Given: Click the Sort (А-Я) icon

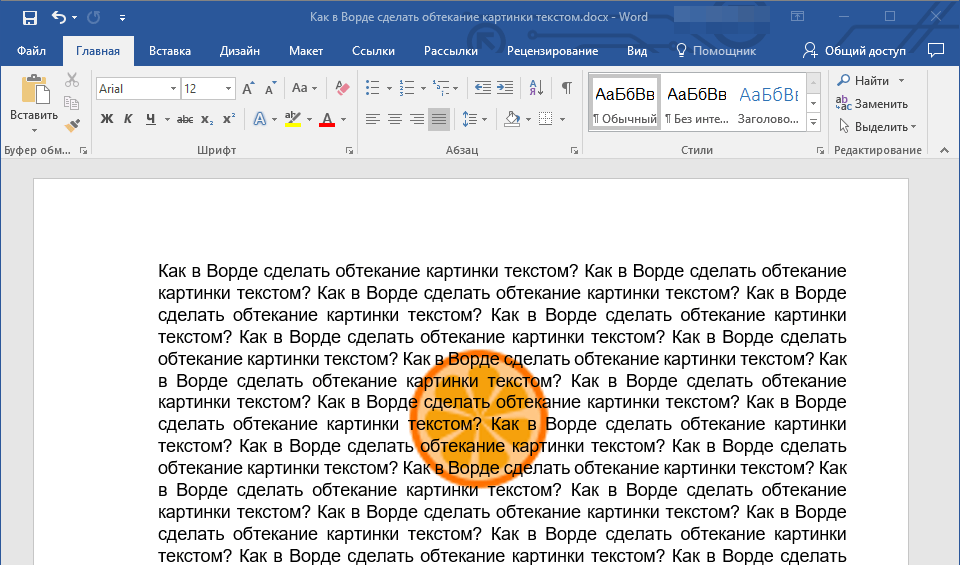Looking at the screenshot, I should pyautogui.click(x=535, y=88).
